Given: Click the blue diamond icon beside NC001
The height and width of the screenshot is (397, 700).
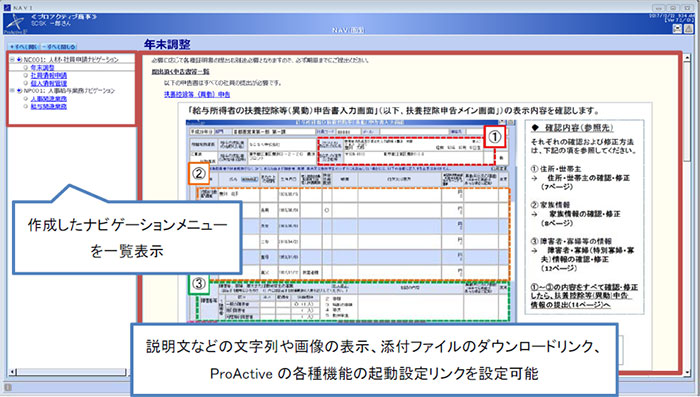Looking at the screenshot, I should tap(19, 59).
